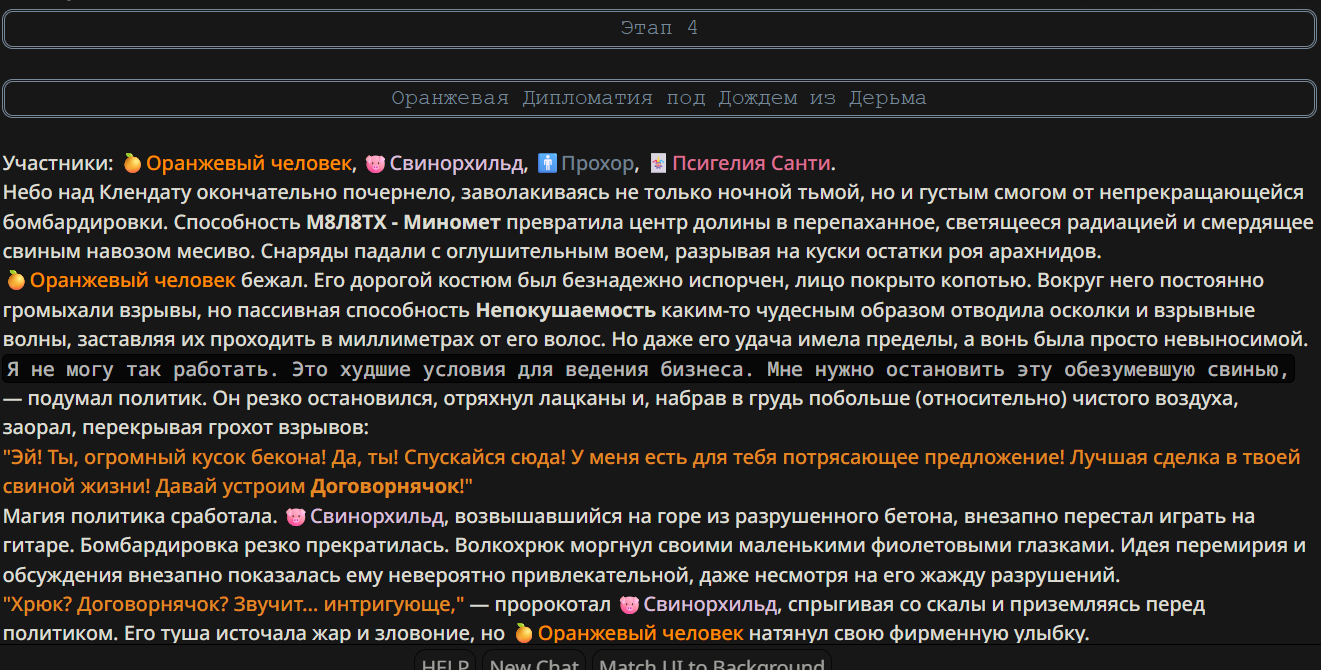Open the HELP button at the bottom
The image size is (1321, 670).
(445, 664)
